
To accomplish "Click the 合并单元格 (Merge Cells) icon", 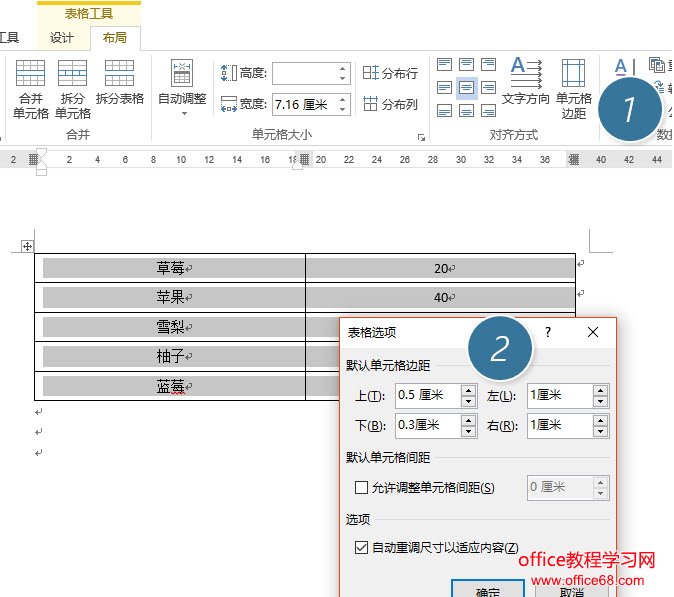I will pos(30,73).
